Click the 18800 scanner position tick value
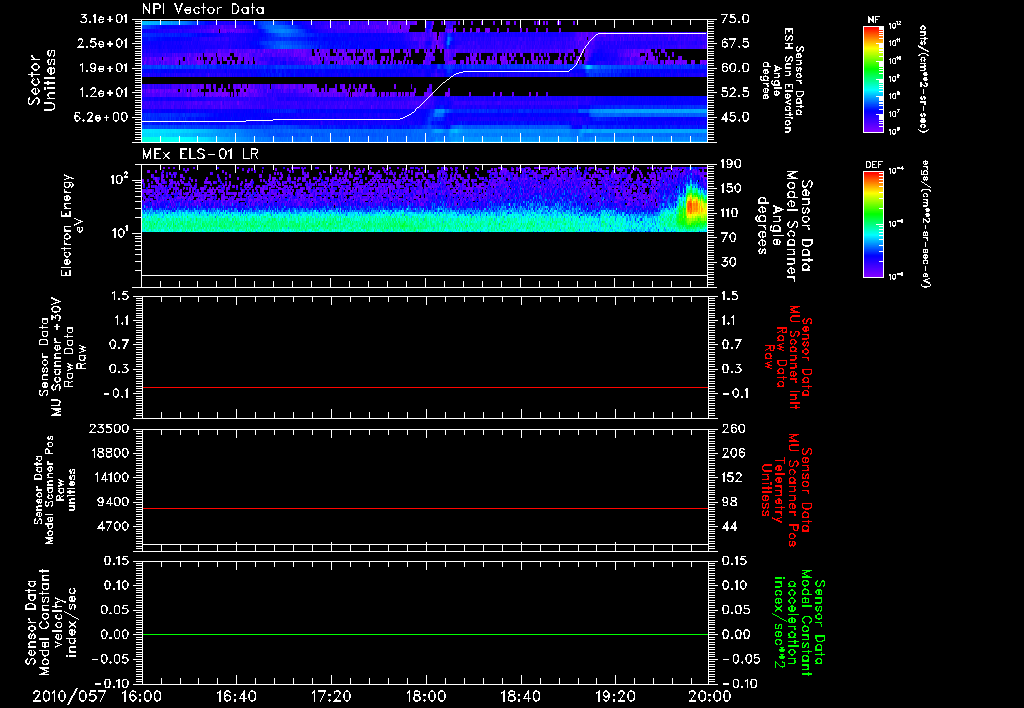The height and width of the screenshot is (708, 1024). [111, 453]
